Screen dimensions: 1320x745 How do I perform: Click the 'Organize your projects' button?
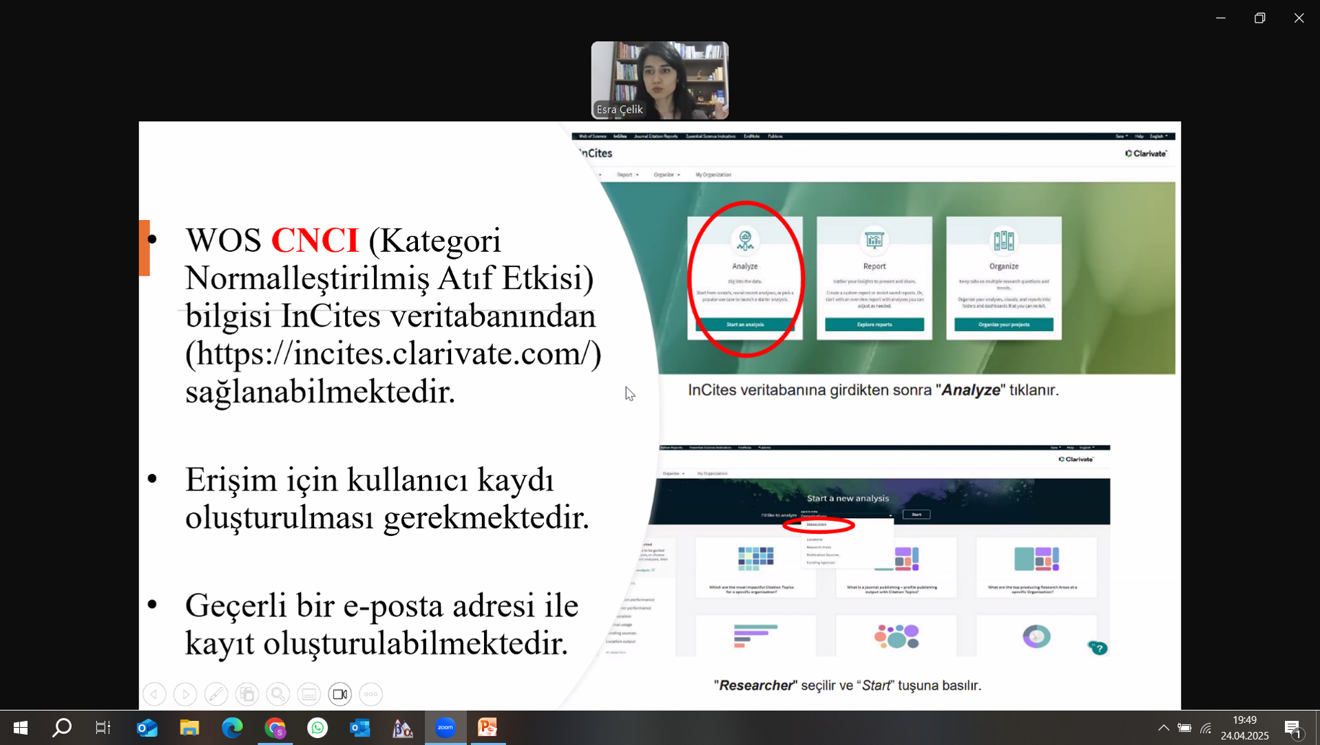1003,325
